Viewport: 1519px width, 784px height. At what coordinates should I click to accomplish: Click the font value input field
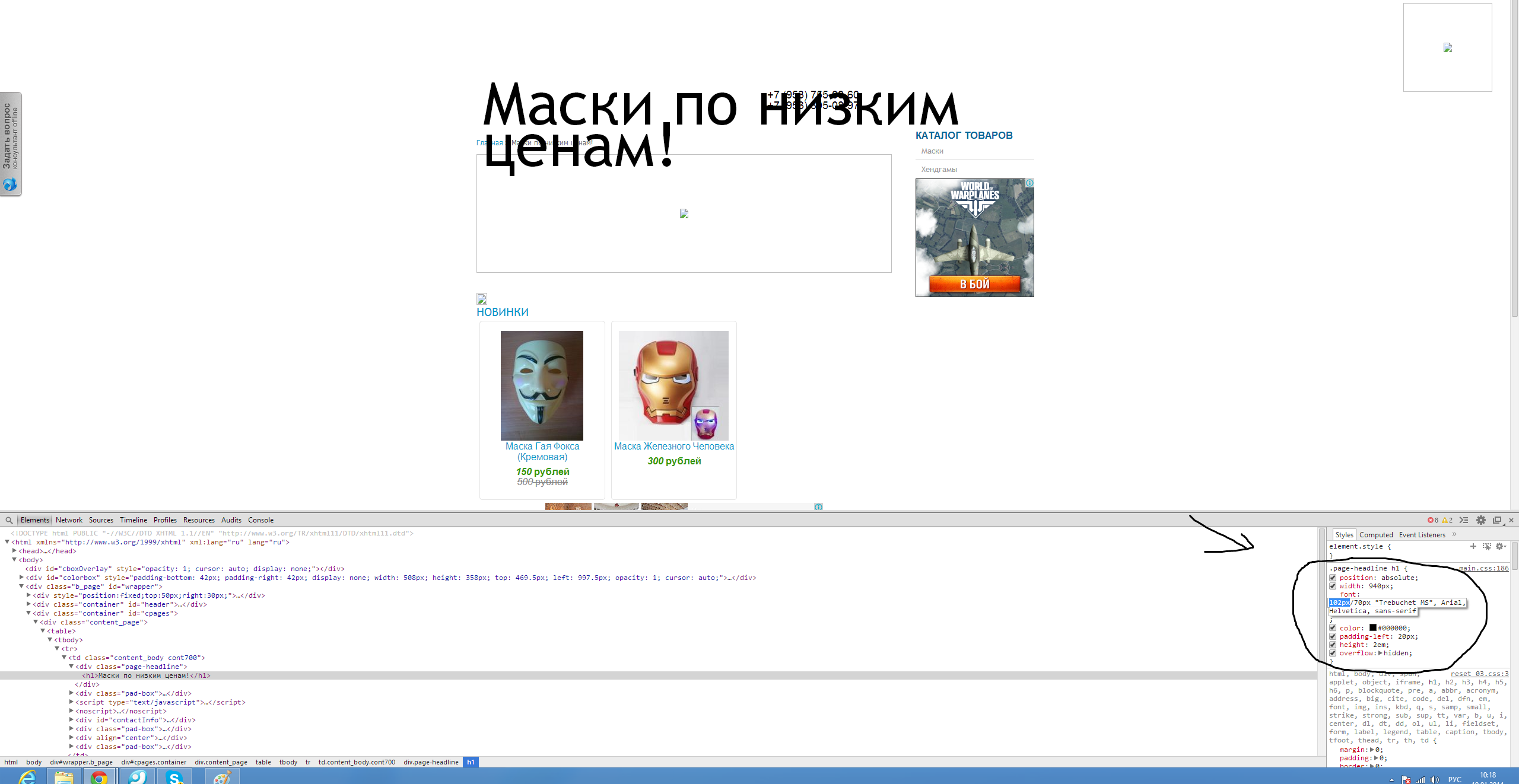coord(1397,607)
